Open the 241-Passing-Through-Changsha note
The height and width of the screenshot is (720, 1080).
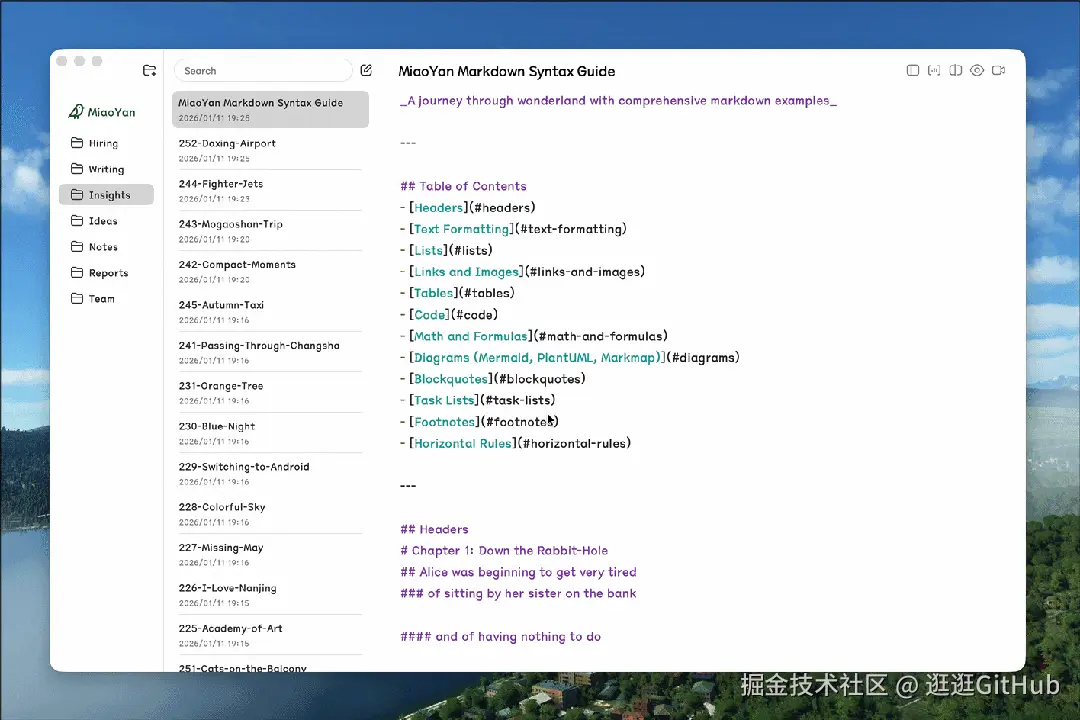(270, 352)
